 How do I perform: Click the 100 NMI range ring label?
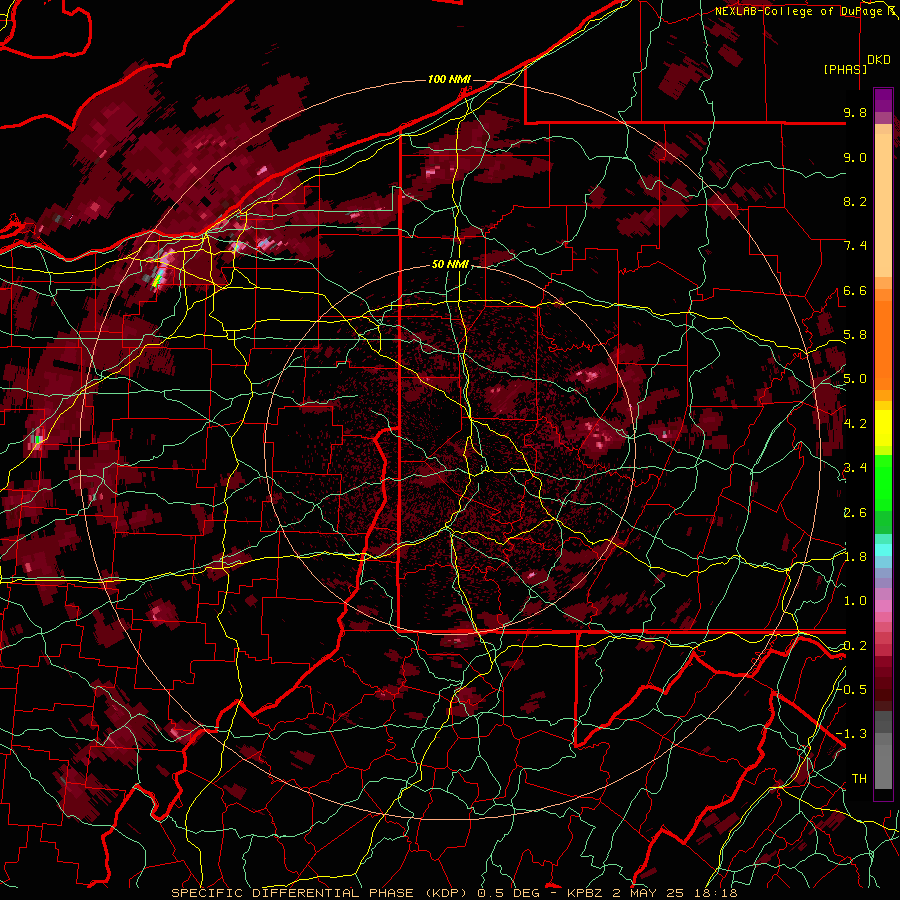449,79
